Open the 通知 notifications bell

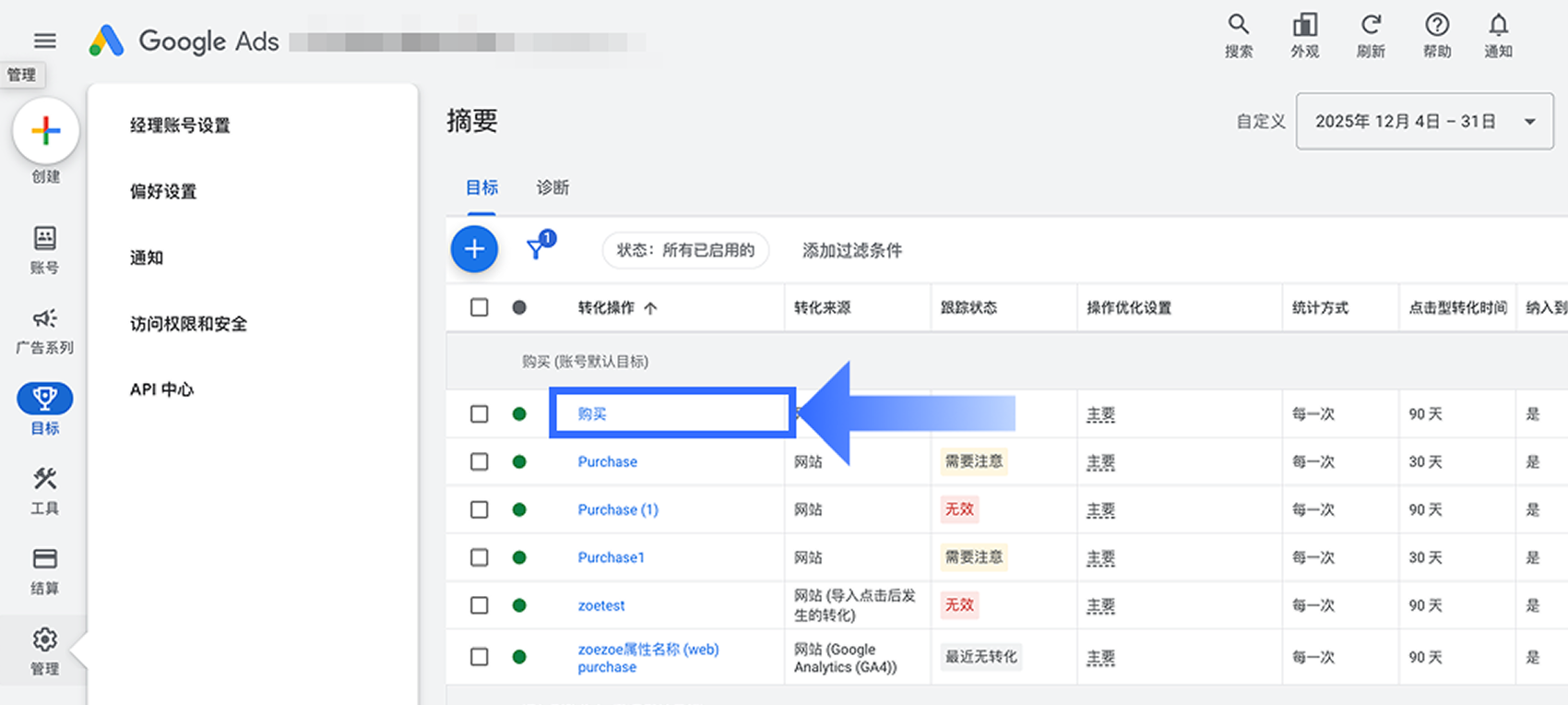1498,26
